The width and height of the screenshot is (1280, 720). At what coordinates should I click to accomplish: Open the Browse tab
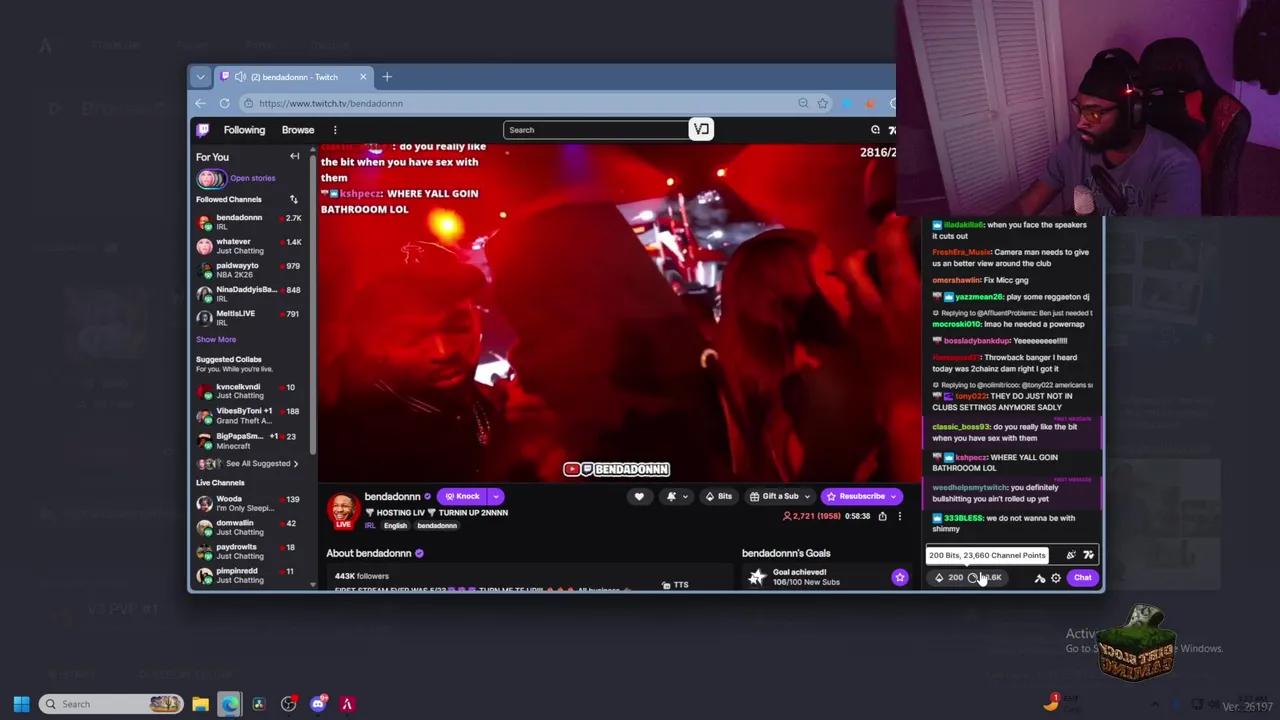pyautogui.click(x=297, y=130)
